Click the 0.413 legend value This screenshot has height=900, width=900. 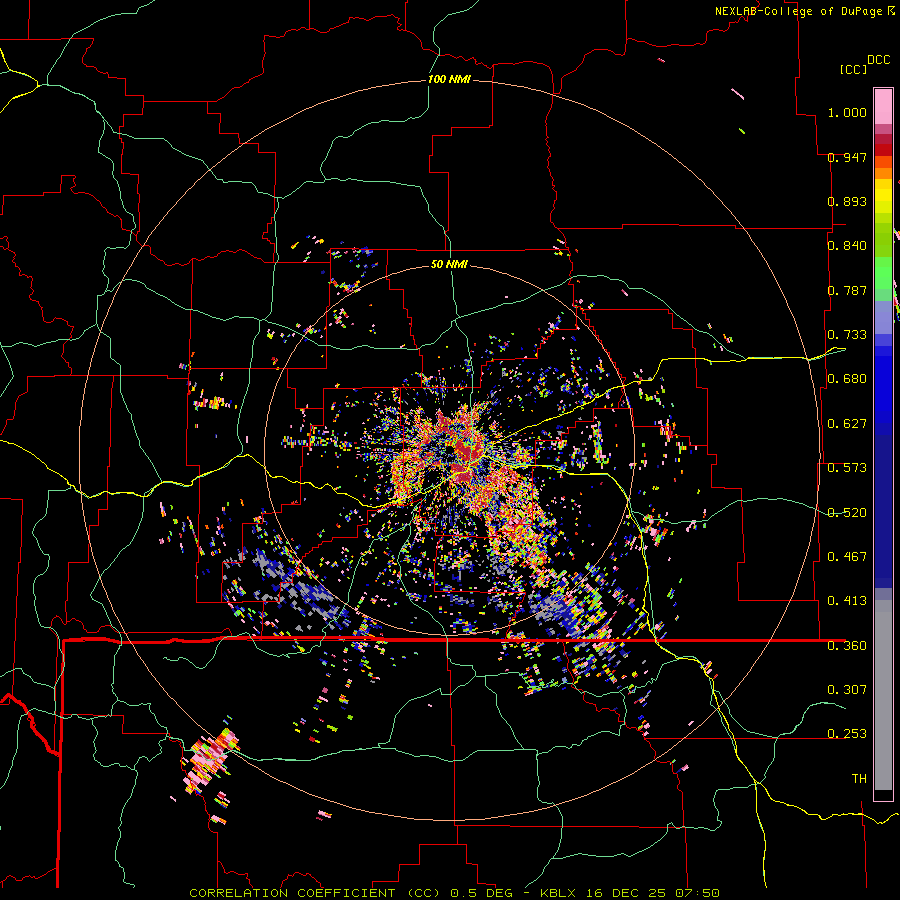pyautogui.click(x=847, y=601)
